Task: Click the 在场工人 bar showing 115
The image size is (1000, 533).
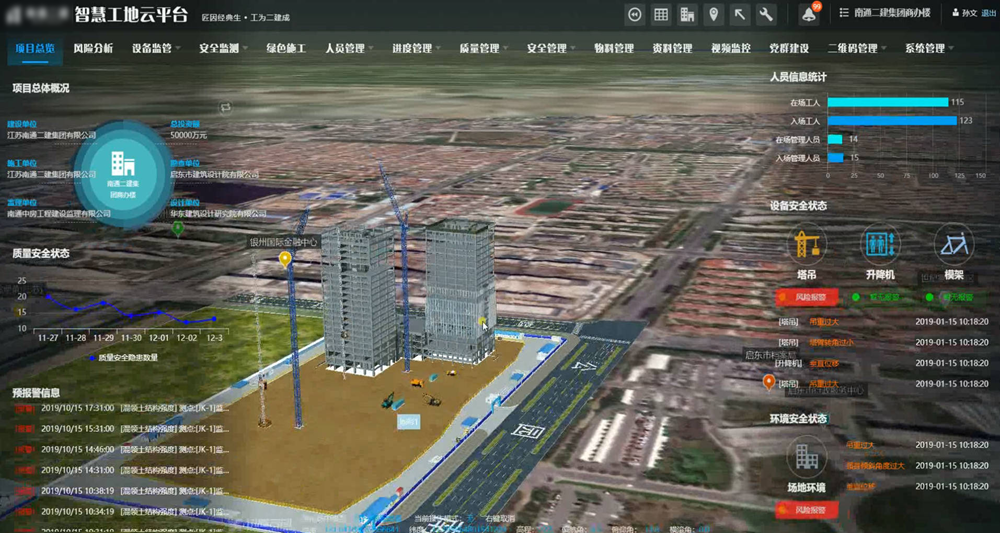Action: 888,102
